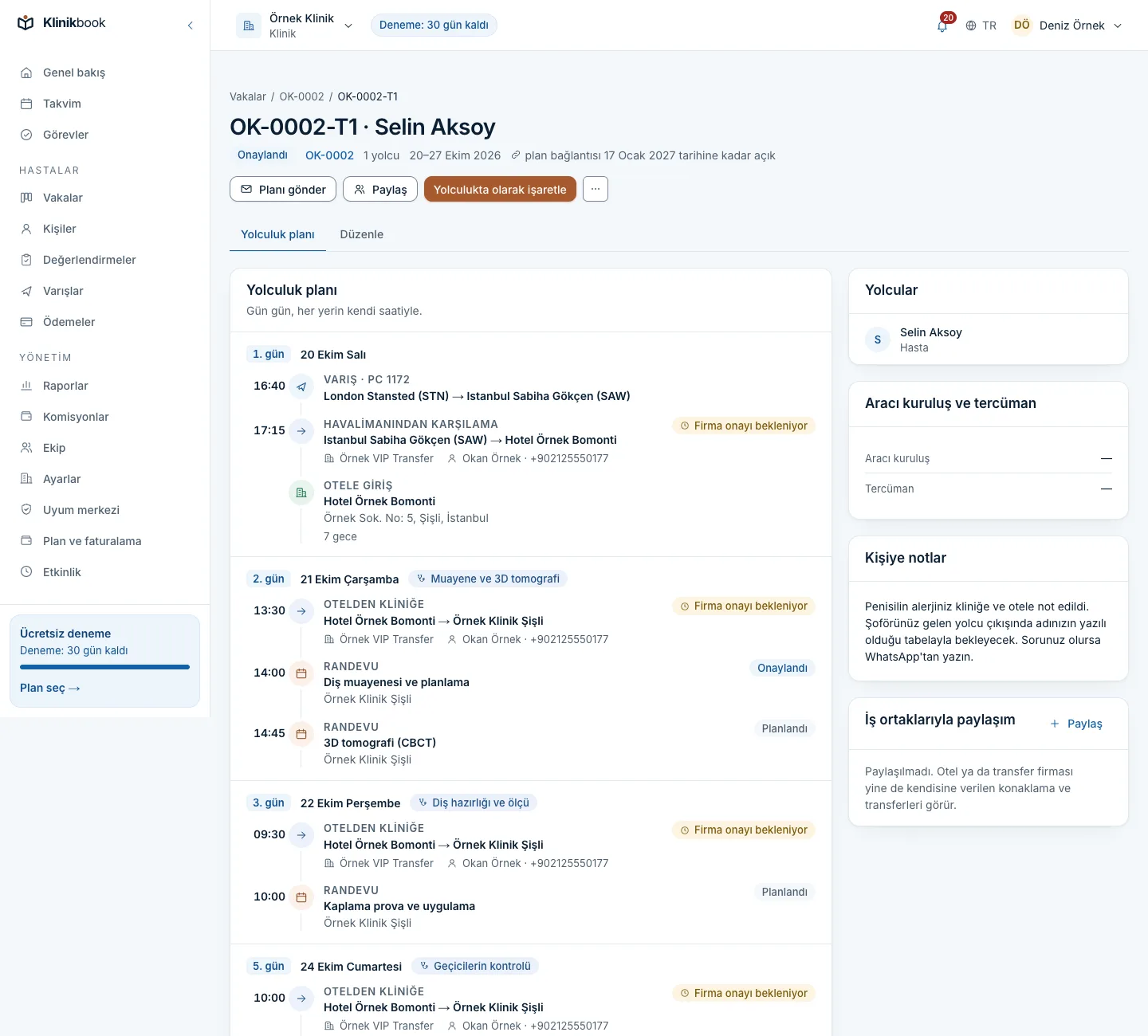Click Paylaş in İş ortaklarıyla paylaşım card
Screen dimensions: 1148x1036
coord(1076,724)
